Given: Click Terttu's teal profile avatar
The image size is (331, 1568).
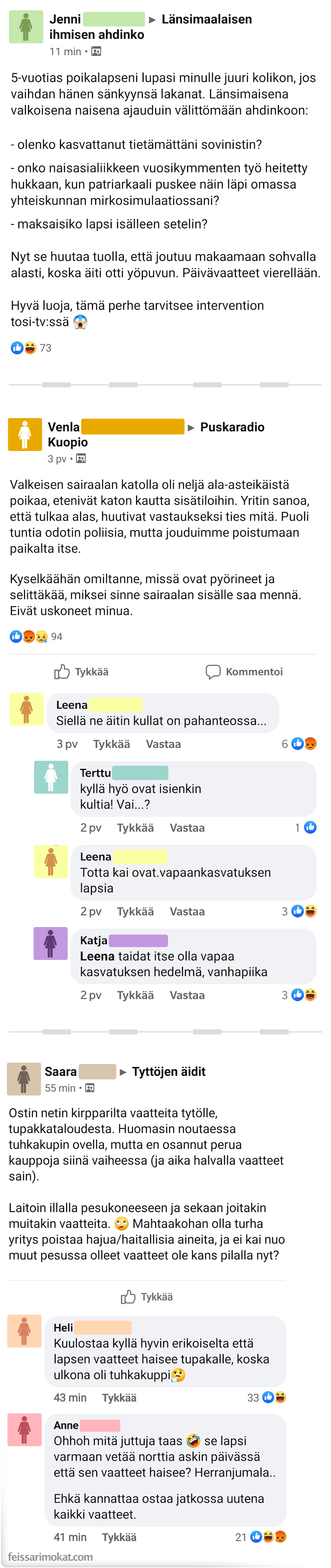Looking at the screenshot, I should tap(51, 777).
